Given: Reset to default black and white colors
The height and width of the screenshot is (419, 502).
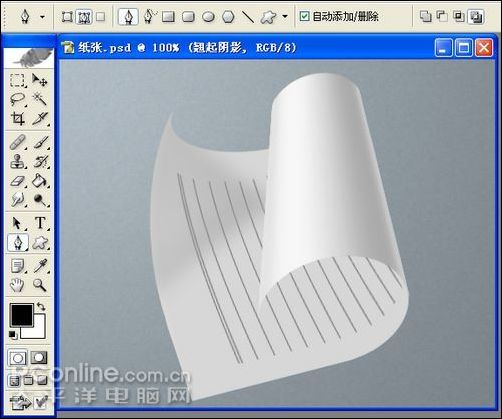Looking at the screenshot, I should [x=13, y=335].
